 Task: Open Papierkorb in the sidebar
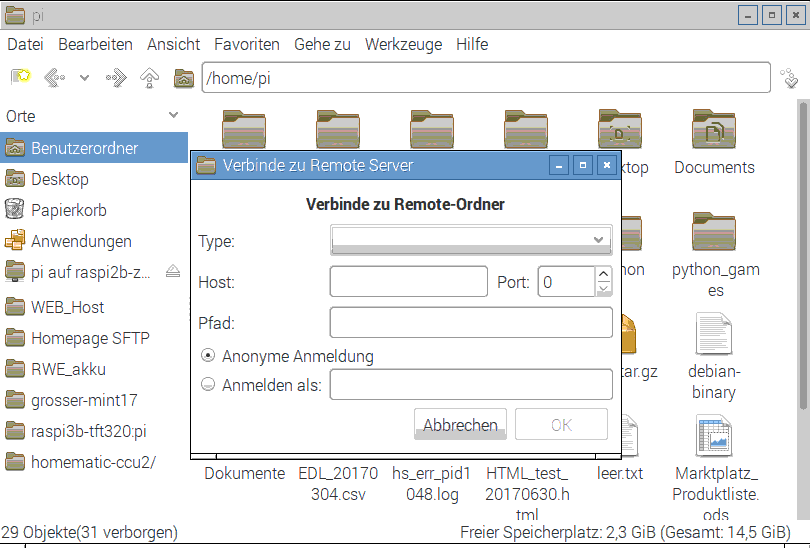point(68,210)
